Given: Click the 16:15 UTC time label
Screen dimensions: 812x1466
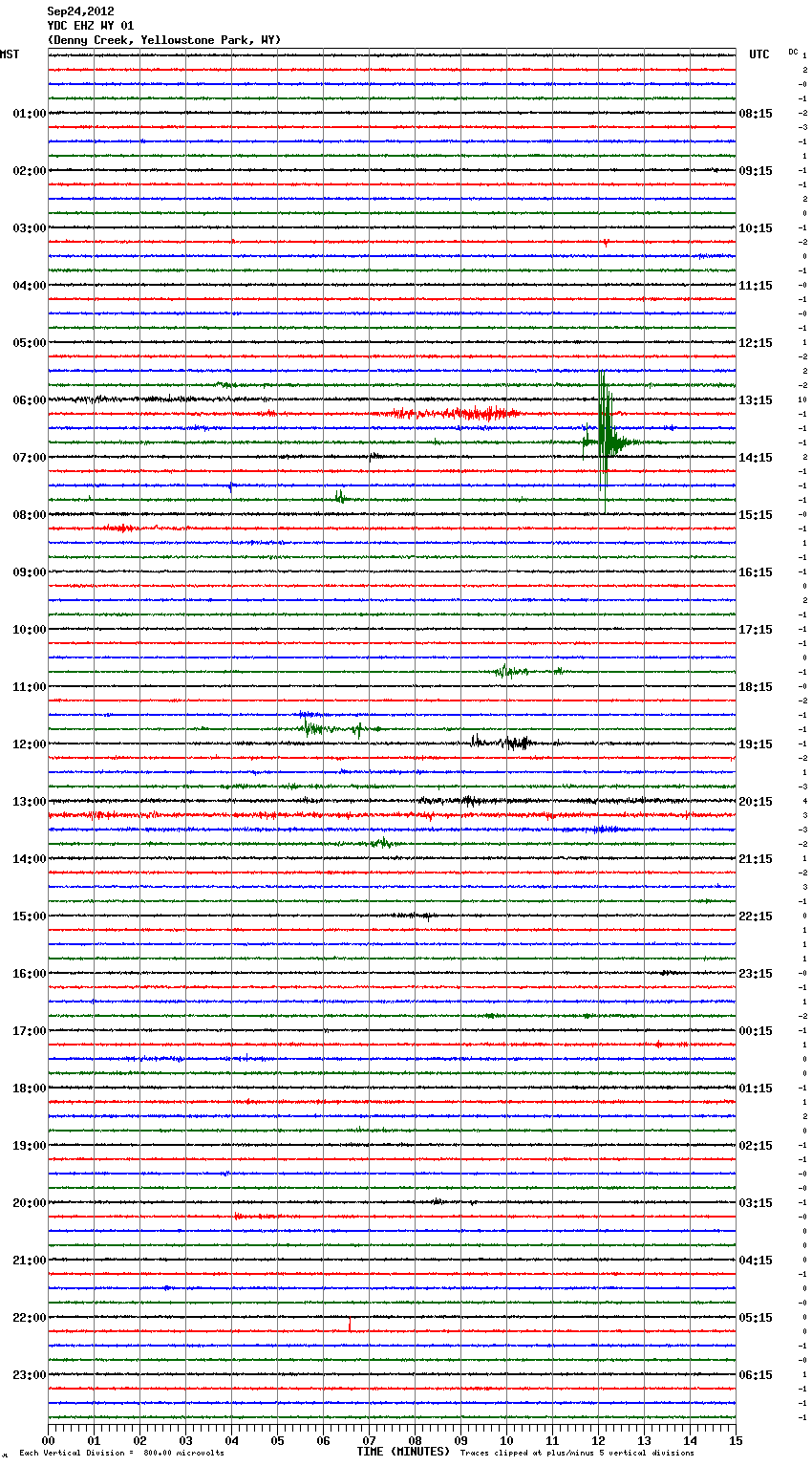Looking at the screenshot, I should 756,572.
